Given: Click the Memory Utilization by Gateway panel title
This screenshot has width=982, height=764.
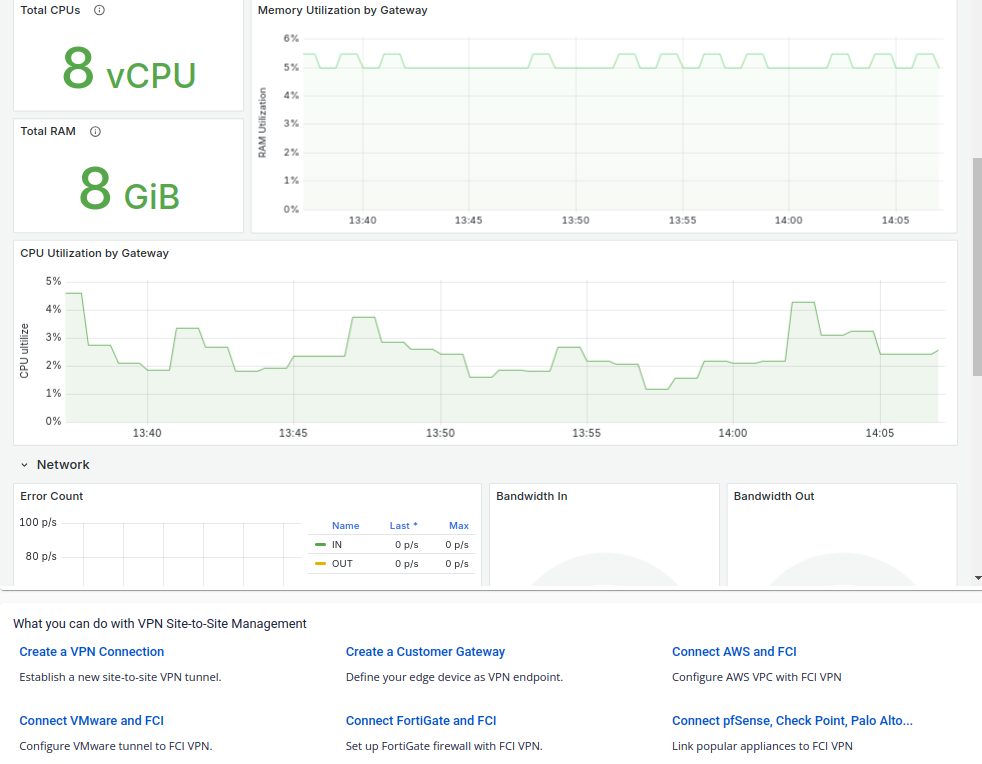Looking at the screenshot, I should 342,10.
